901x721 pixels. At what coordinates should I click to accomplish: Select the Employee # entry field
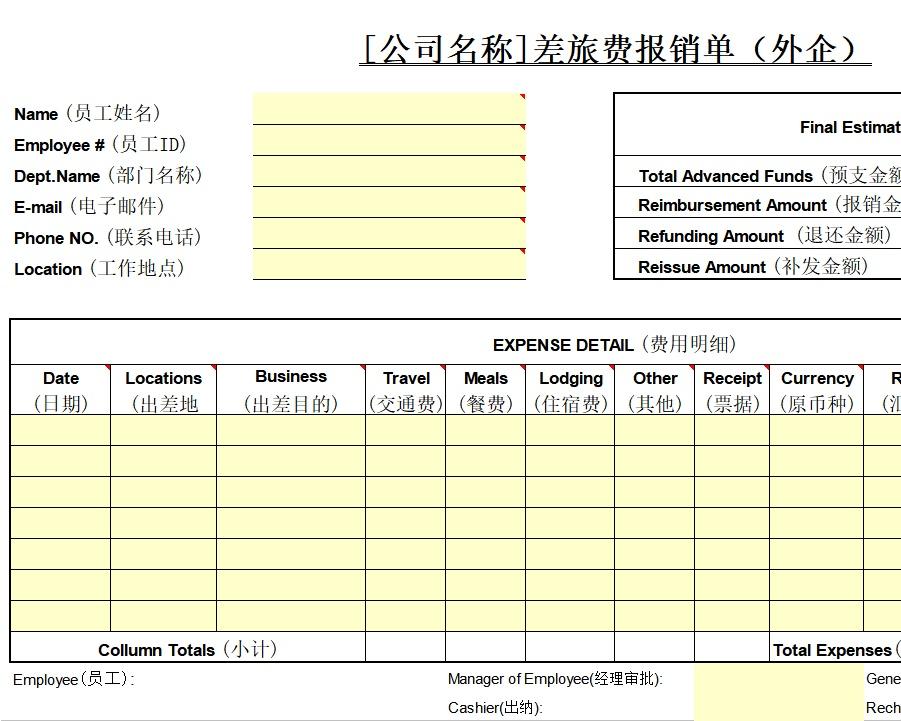389,140
